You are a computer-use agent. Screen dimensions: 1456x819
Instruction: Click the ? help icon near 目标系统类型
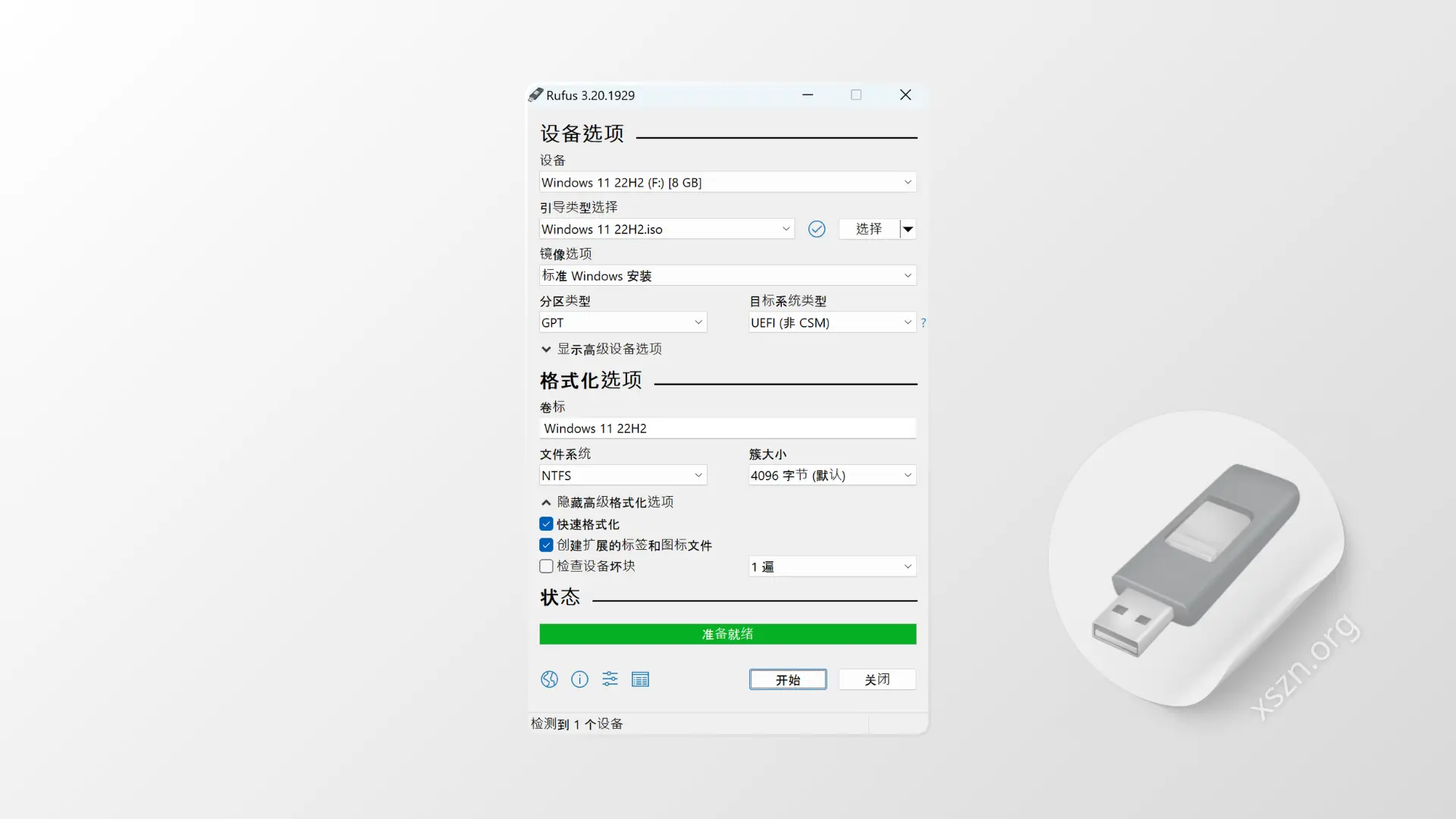coord(924,322)
